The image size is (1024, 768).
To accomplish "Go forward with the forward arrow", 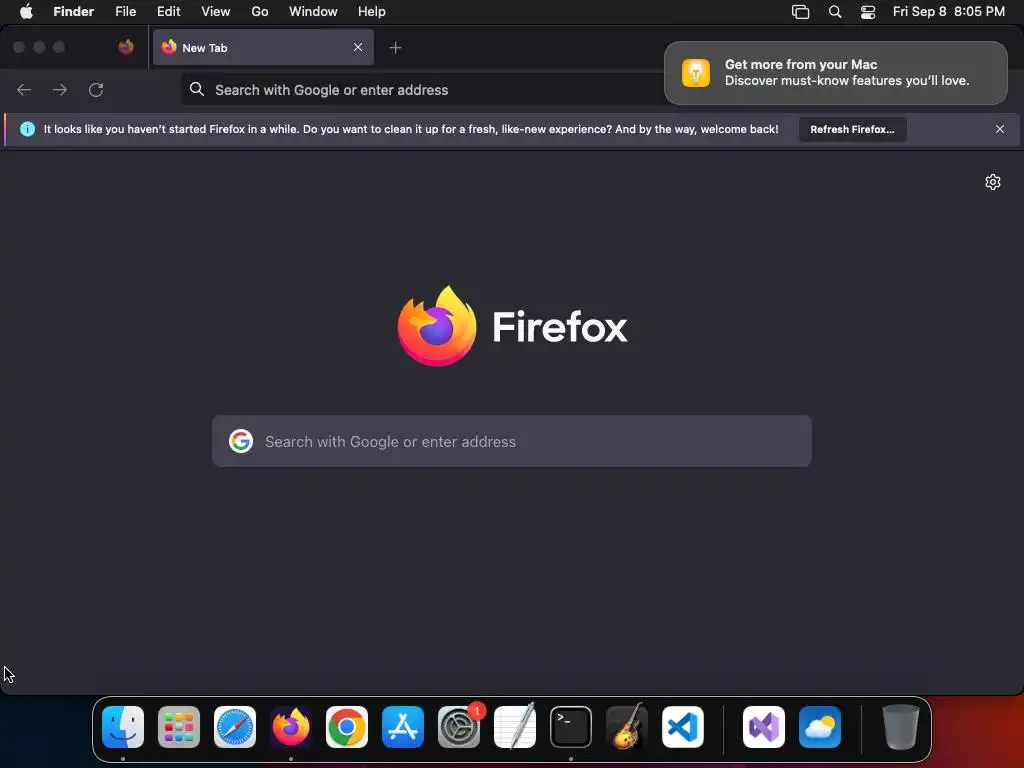I will click(60, 90).
